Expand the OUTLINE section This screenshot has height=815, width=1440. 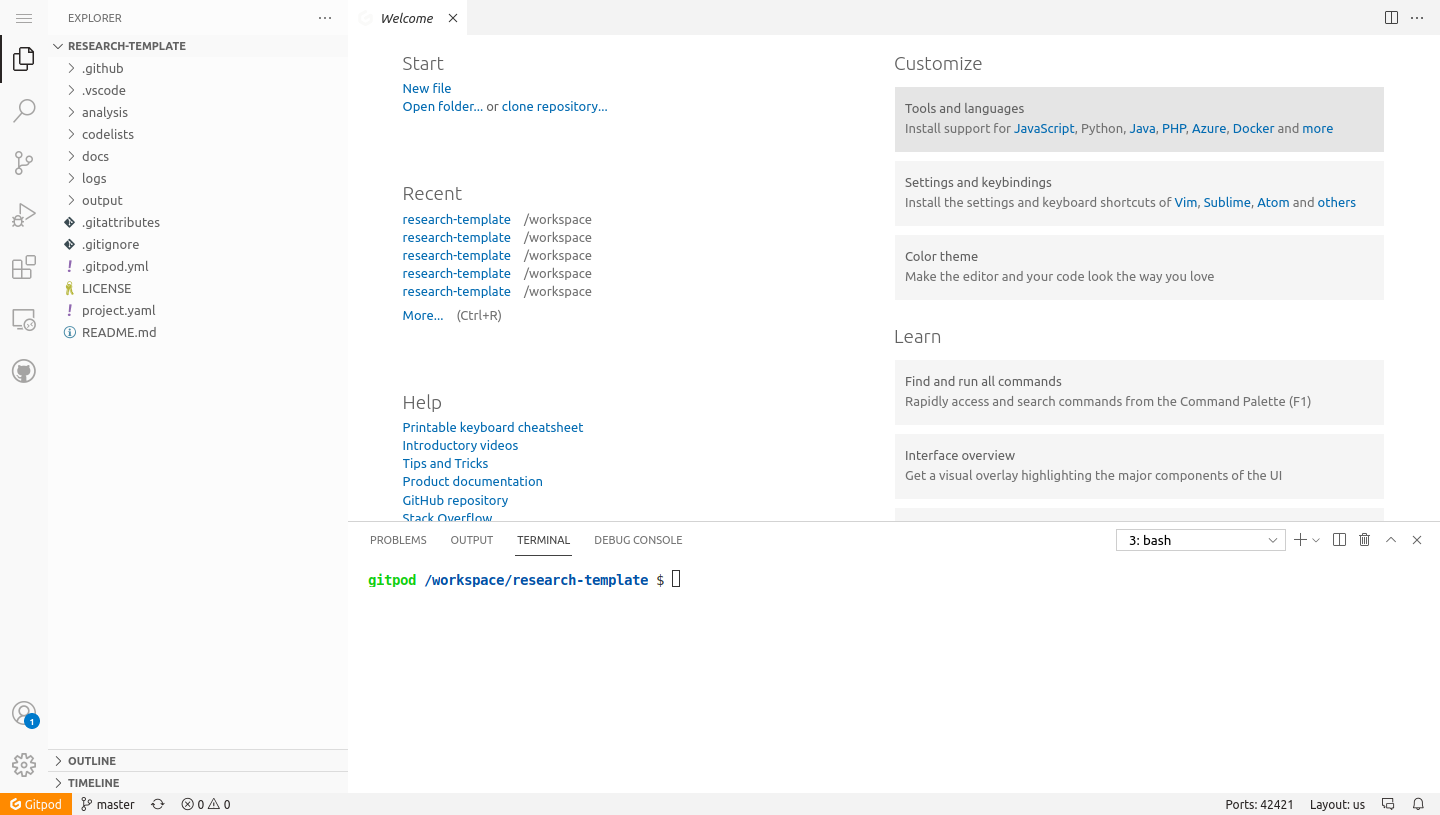198,761
